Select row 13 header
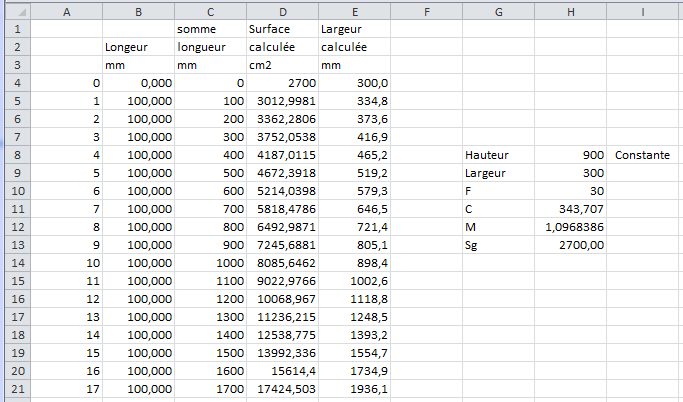 [18, 245]
